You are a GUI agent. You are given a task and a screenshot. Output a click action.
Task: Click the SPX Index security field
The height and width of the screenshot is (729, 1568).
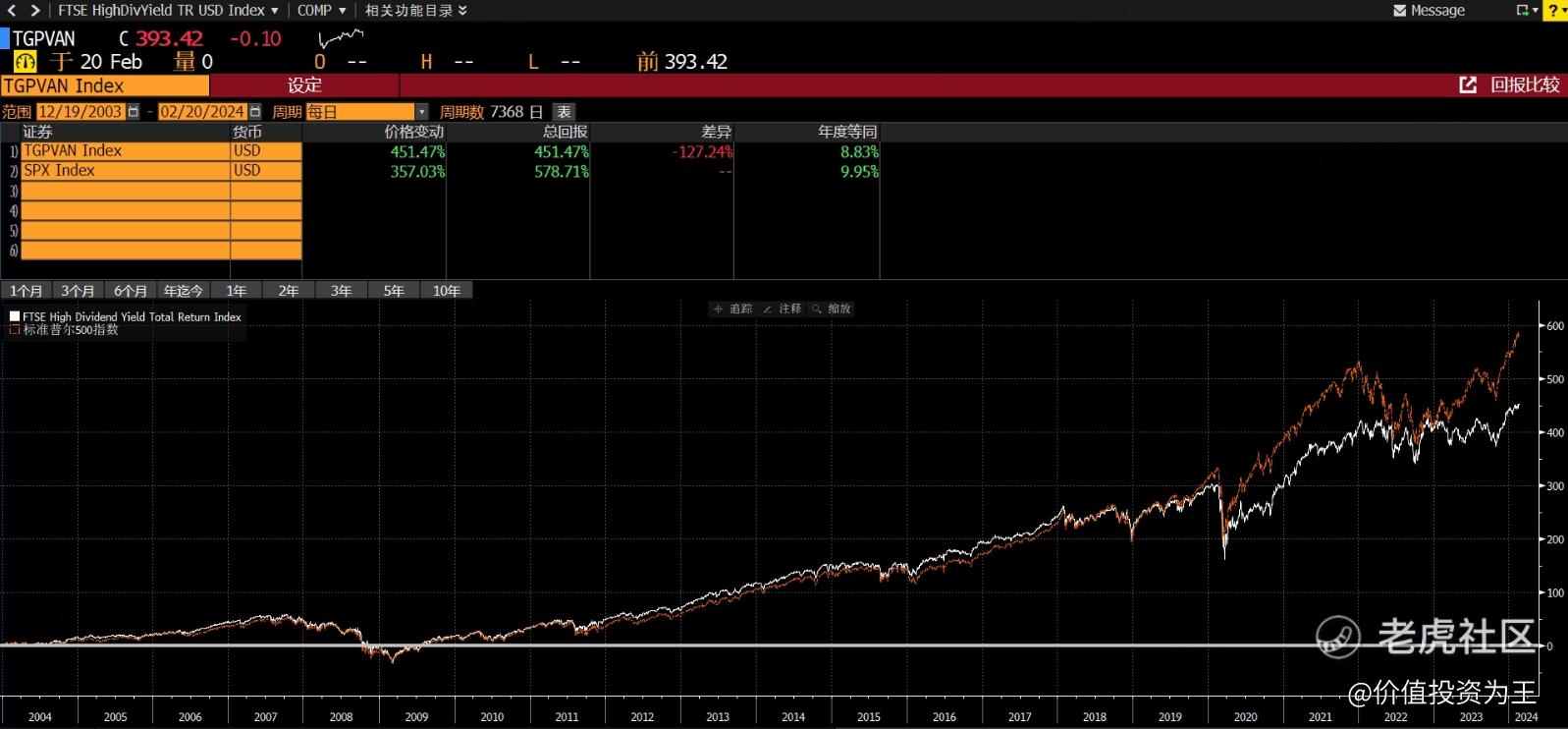pyautogui.click(x=125, y=171)
